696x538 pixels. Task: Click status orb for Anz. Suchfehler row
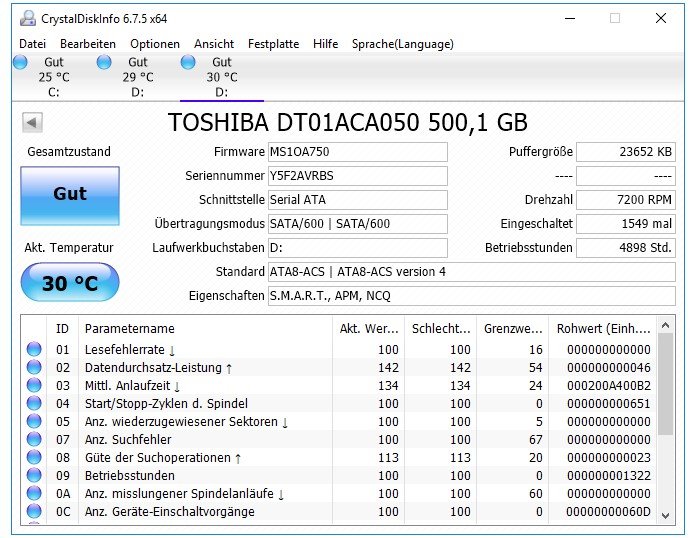point(34,439)
